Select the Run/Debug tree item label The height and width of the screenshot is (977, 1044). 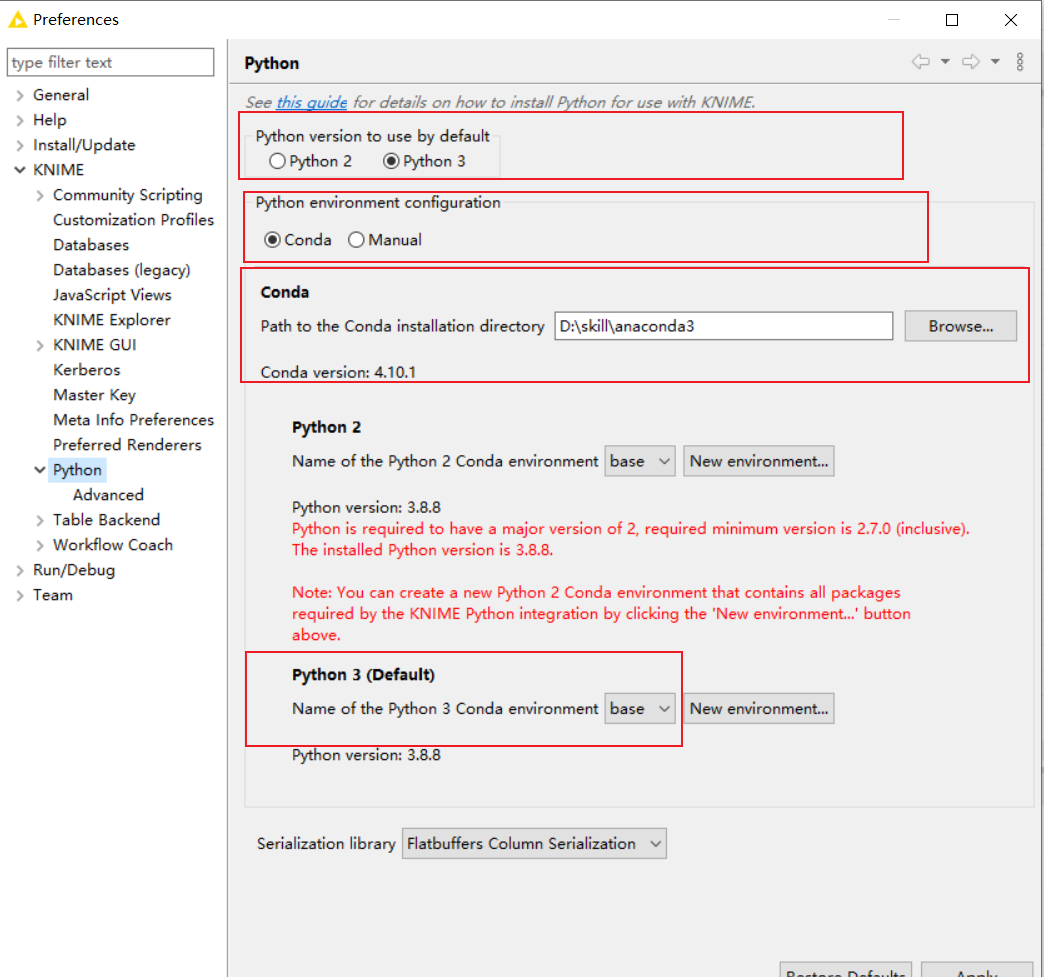click(74, 571)
